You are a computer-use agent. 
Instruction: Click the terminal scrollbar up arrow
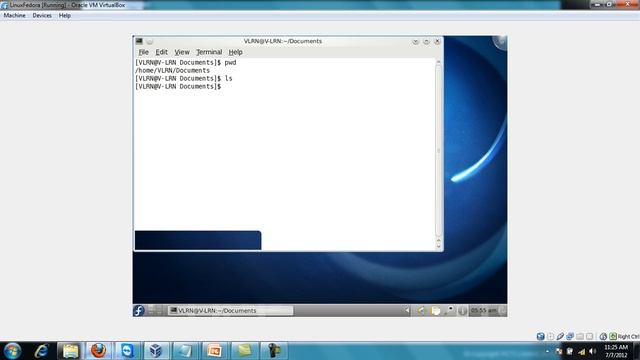click(439, 62)
